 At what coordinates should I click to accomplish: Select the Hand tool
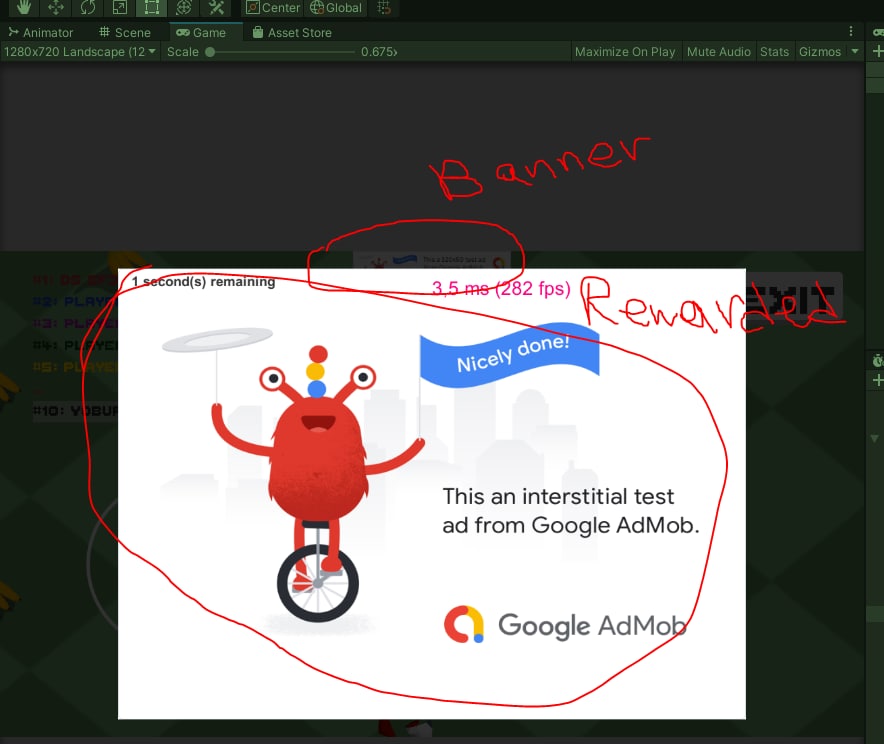(24, 7)
